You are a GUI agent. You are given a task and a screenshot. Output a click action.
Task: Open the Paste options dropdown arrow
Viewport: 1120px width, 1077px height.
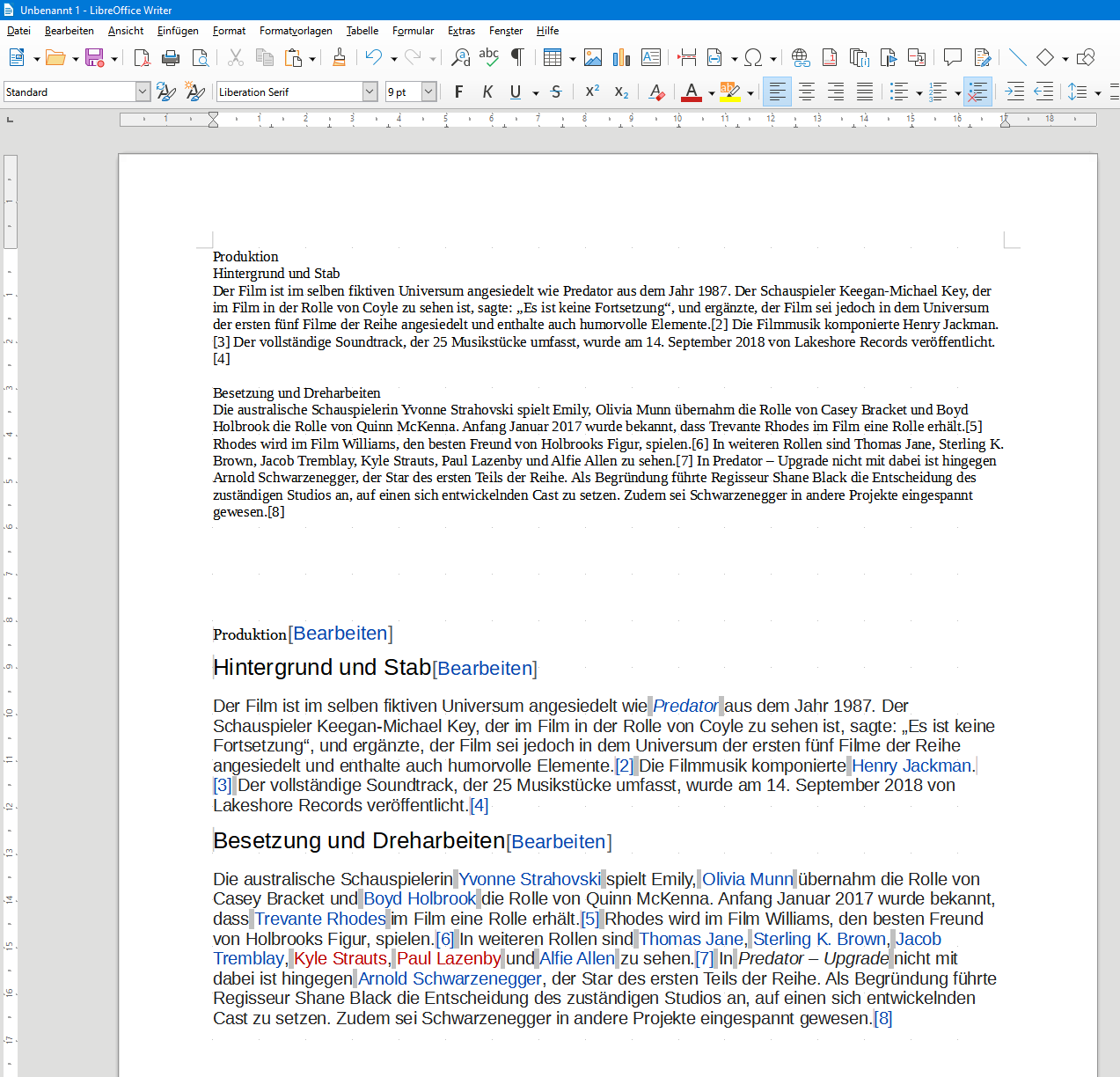pos(312,59)
